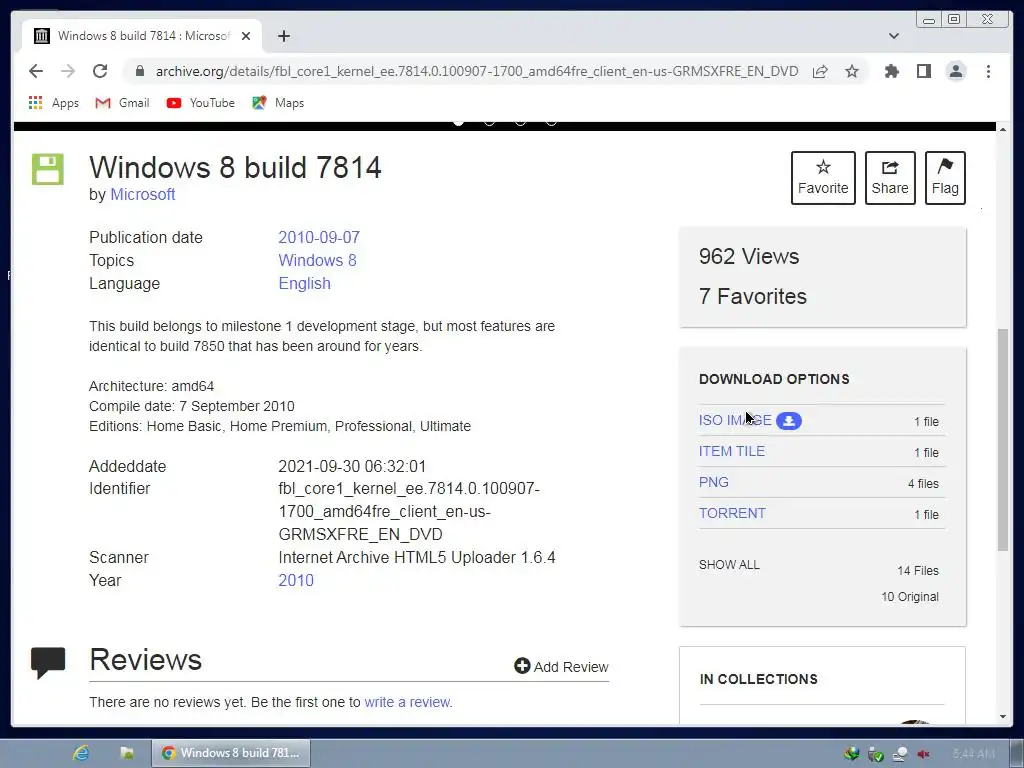Open the 2010 year link

click(296, 580)
